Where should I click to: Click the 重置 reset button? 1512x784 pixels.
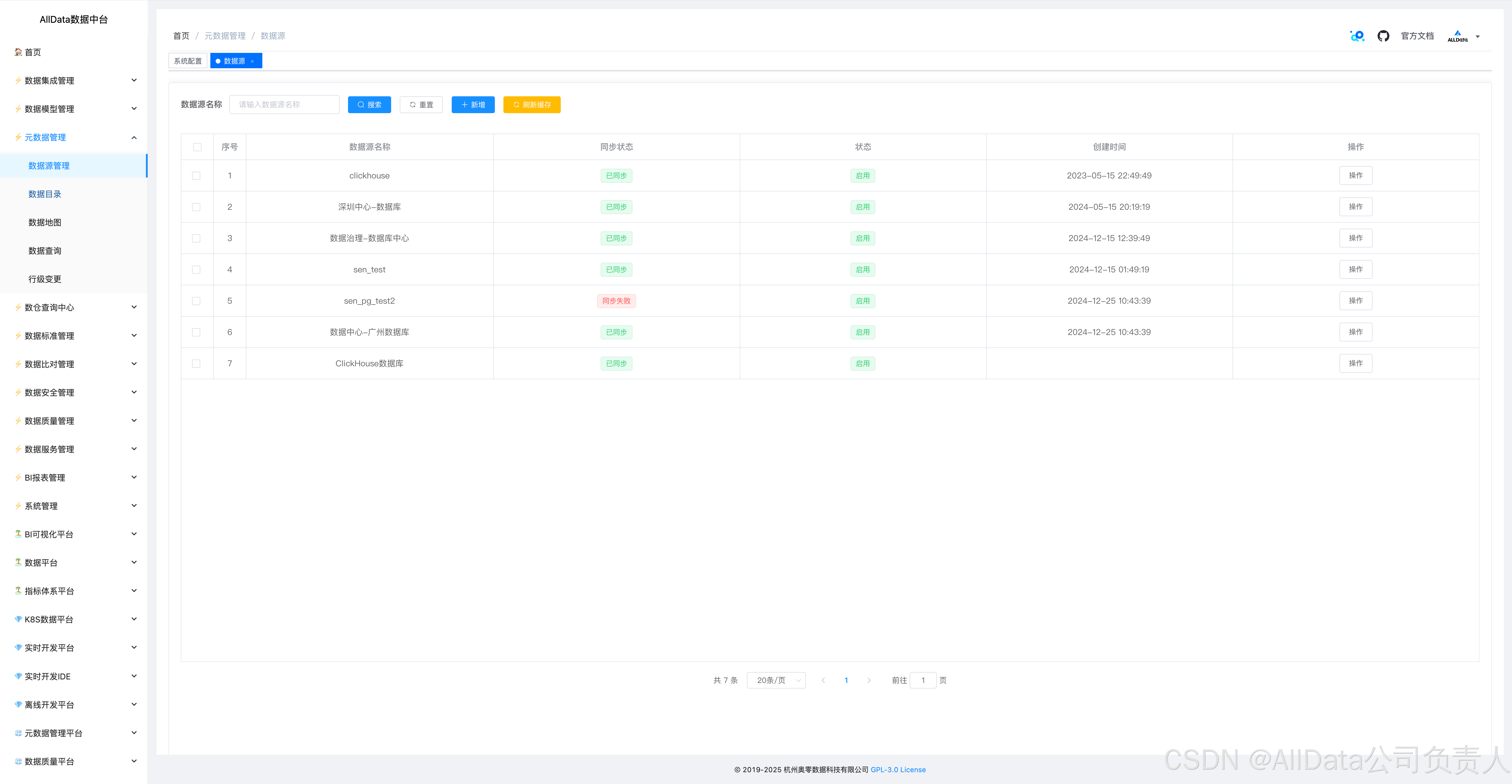(422, 105)
